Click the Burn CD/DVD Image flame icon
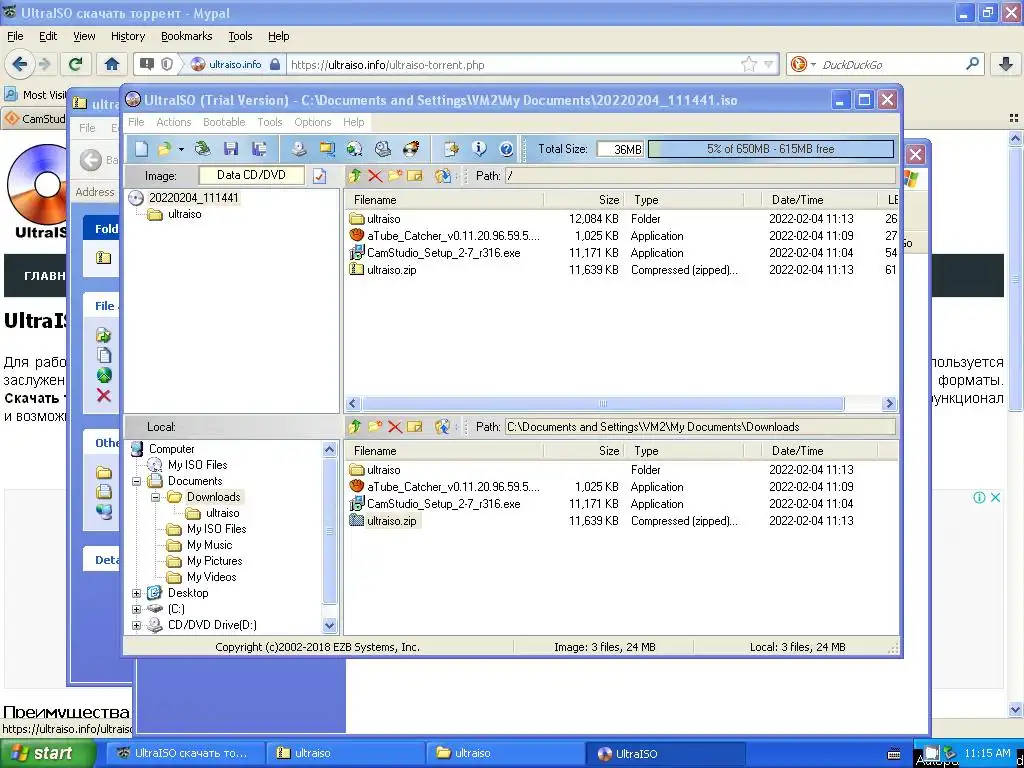 [x=411, y=149]
